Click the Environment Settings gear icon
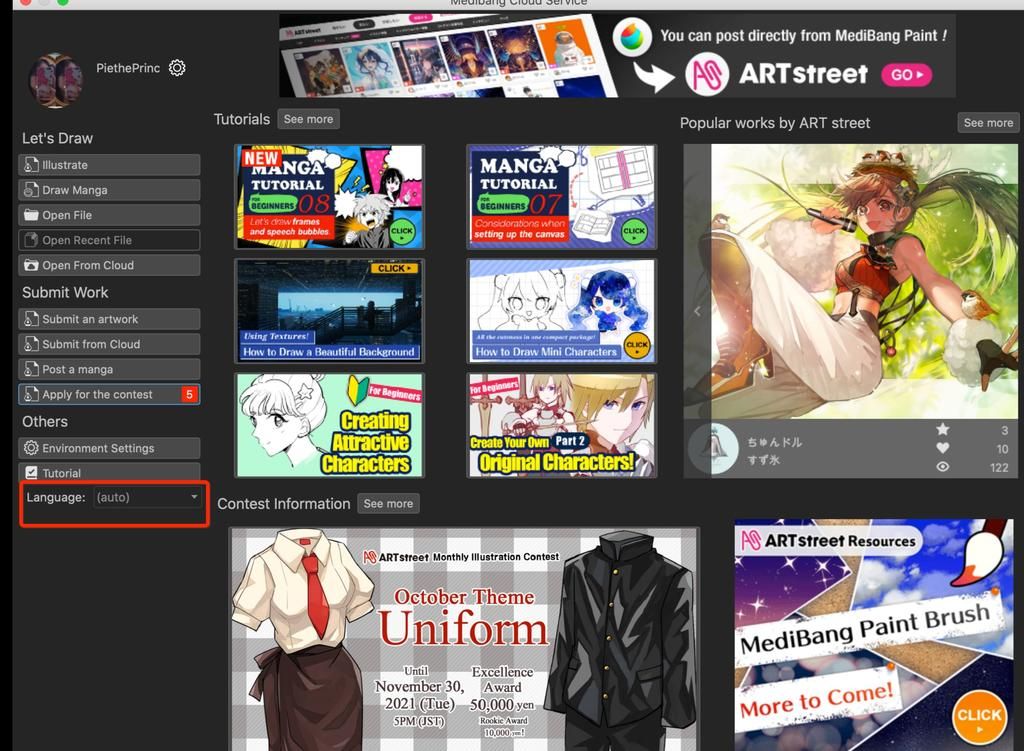Viewport: 1024px width, 751px height. click(31, 448)
